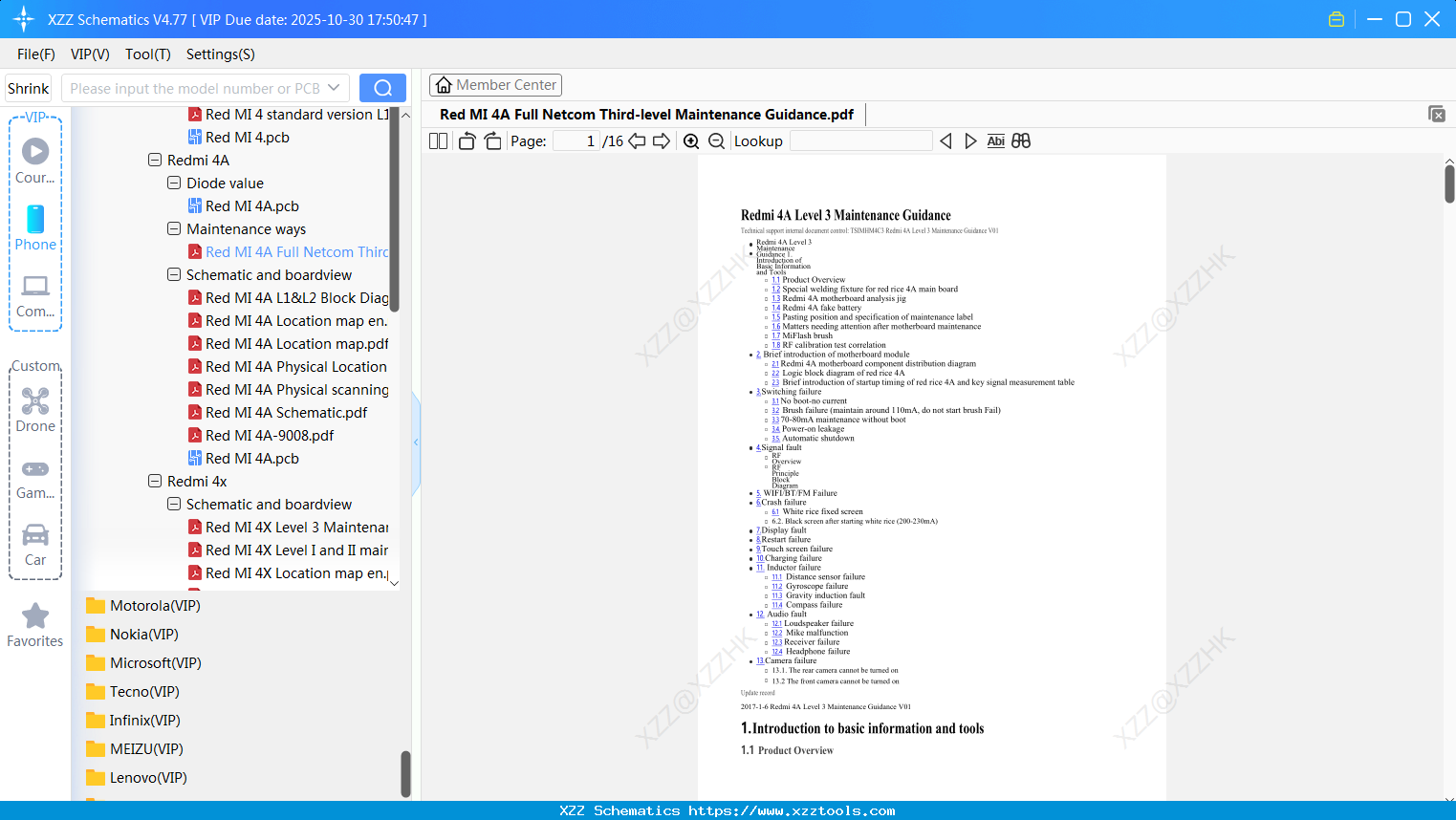Zoom out of the PDF
Image resolution: width=1456 pixels, height=820 pixels.
tap(716, 141)
